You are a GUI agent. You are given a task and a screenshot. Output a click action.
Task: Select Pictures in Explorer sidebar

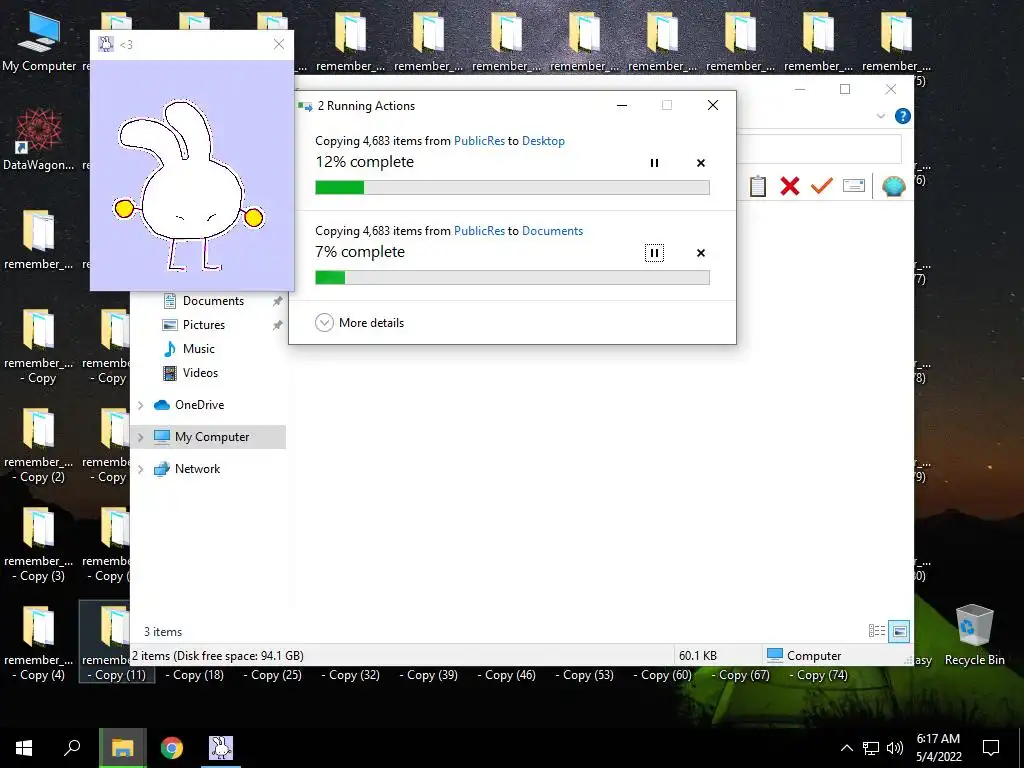pyautogui.click(x=203, y=325)
